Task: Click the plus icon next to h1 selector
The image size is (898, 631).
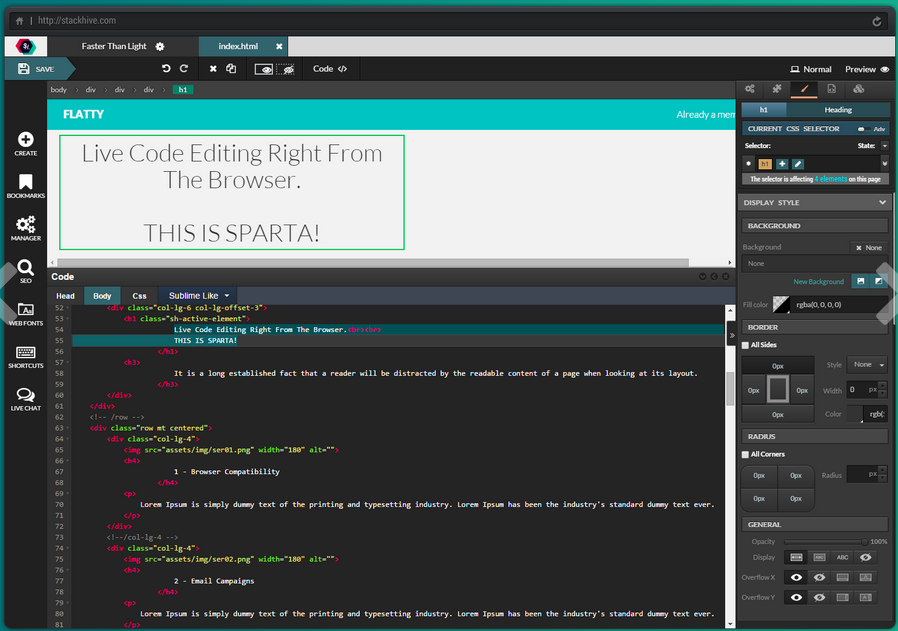Action: pyautogui.click(x=782, y=163)
